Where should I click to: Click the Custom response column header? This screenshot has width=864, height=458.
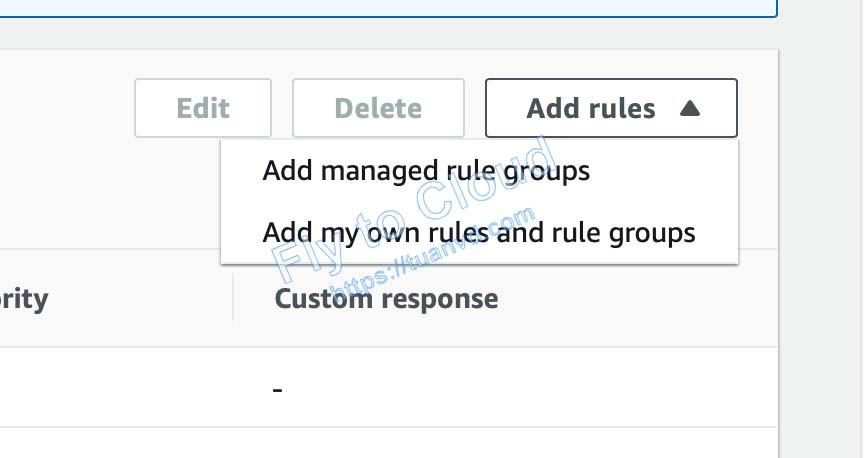point(386,298)
